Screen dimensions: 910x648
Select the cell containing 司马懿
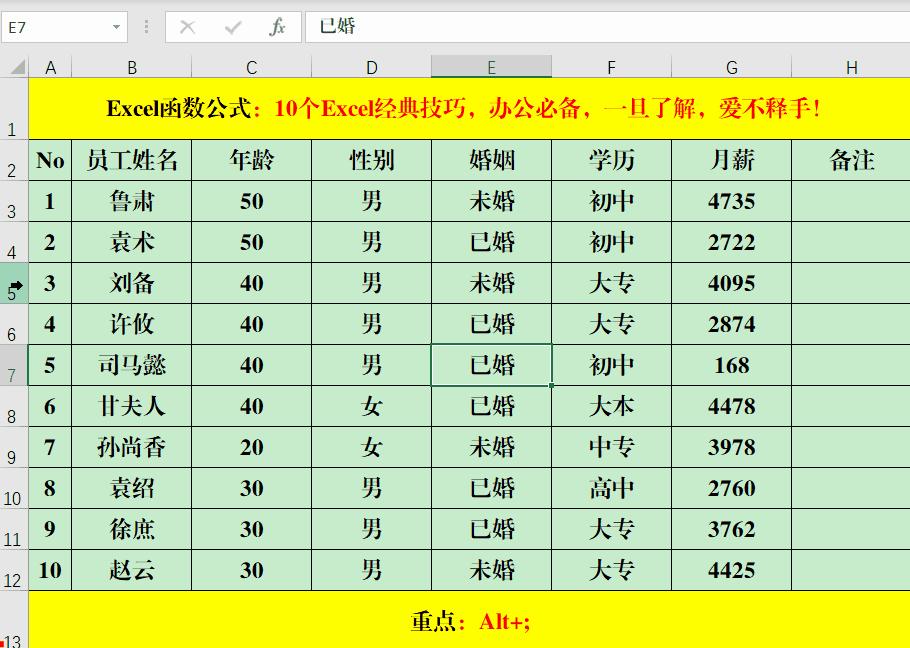coord(130,365)
